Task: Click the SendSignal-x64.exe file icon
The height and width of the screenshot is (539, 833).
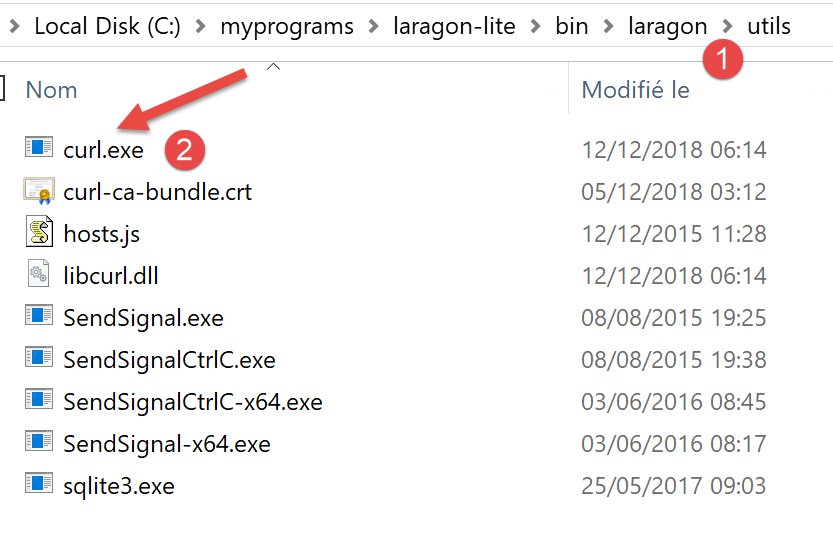Action: point(38,443)
